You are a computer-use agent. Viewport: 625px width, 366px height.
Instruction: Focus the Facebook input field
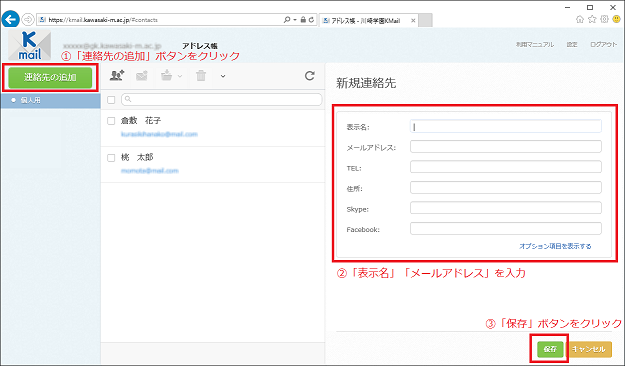click(506, 229)
